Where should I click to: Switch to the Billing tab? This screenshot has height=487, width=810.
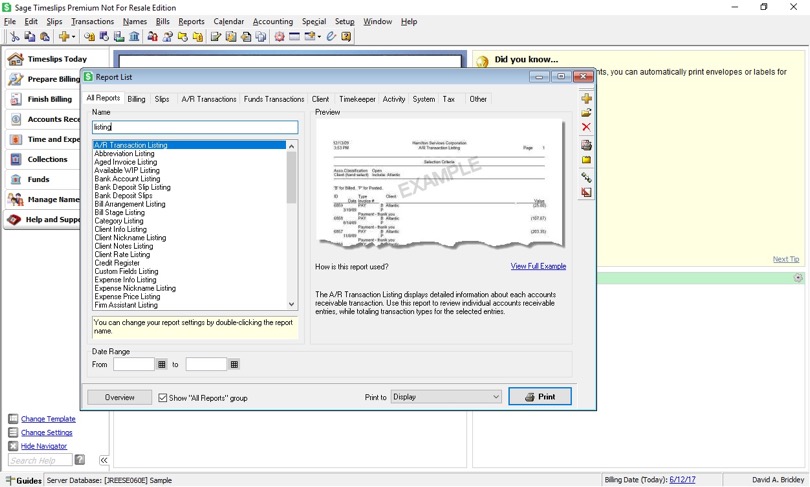coord(136,99)
